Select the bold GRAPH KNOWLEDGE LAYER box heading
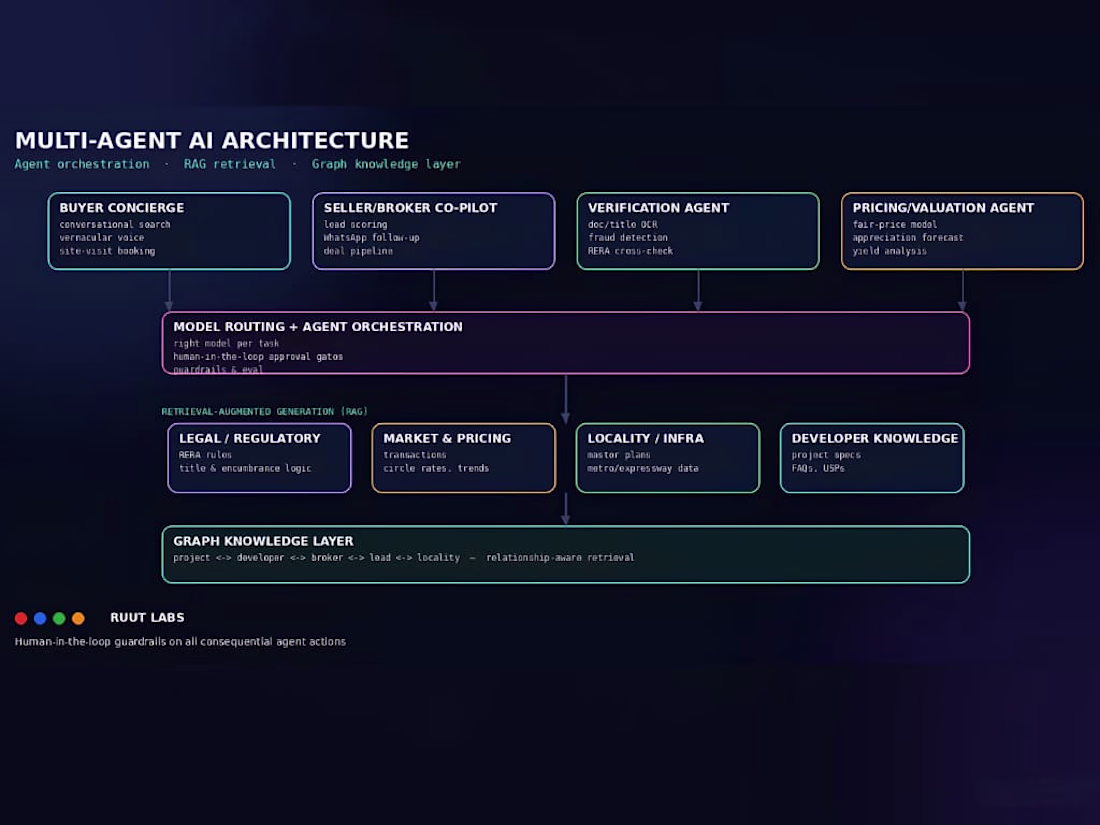This screenshot has height=825, width=1100. [x=263, y=542]
